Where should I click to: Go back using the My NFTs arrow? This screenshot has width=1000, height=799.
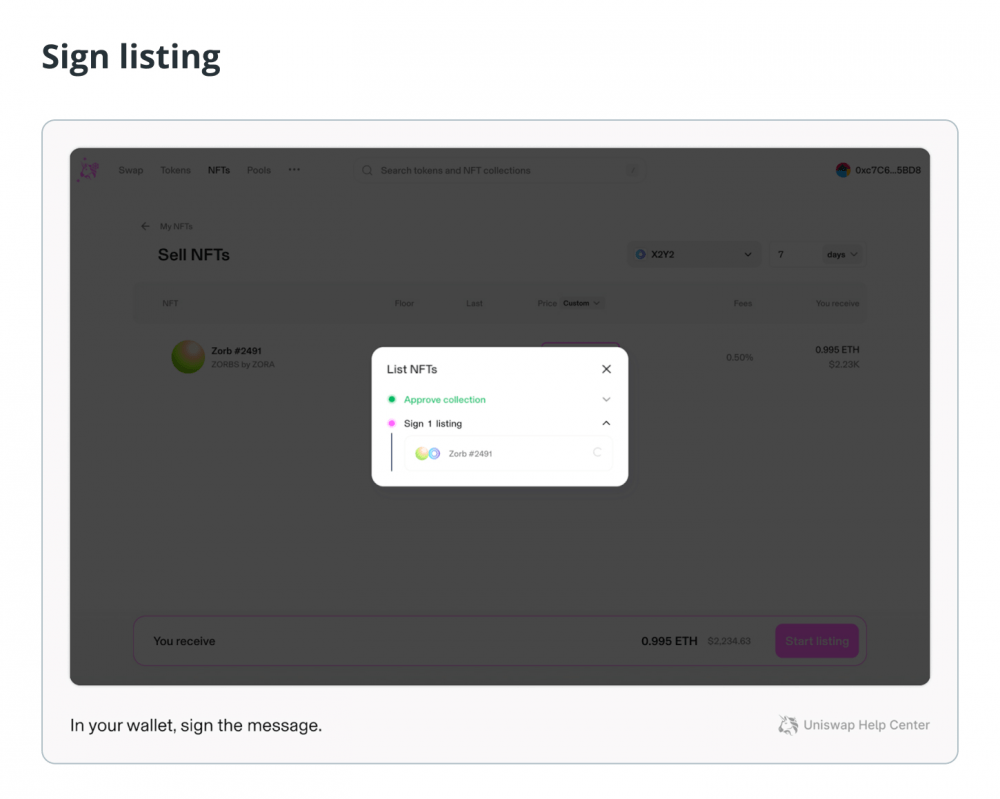(x=145, y=226)
